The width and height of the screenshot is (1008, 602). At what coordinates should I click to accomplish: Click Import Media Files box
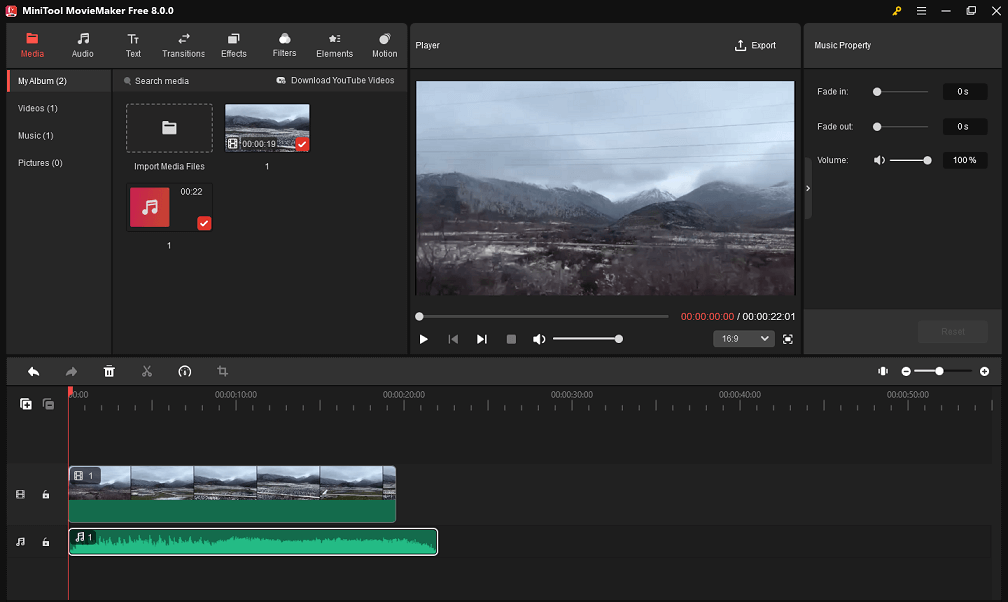[169, 128]
